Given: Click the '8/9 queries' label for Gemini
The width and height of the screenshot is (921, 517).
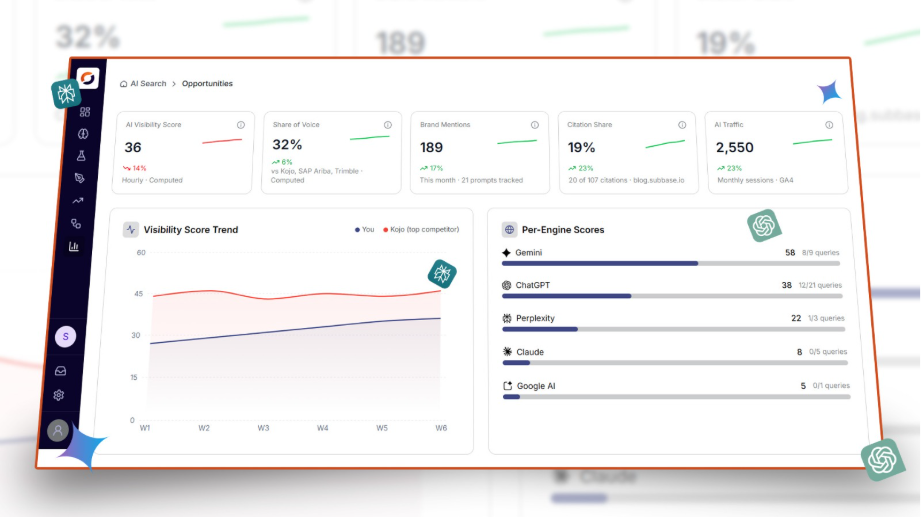Looking at the screenshot, I should coord(821,253).
